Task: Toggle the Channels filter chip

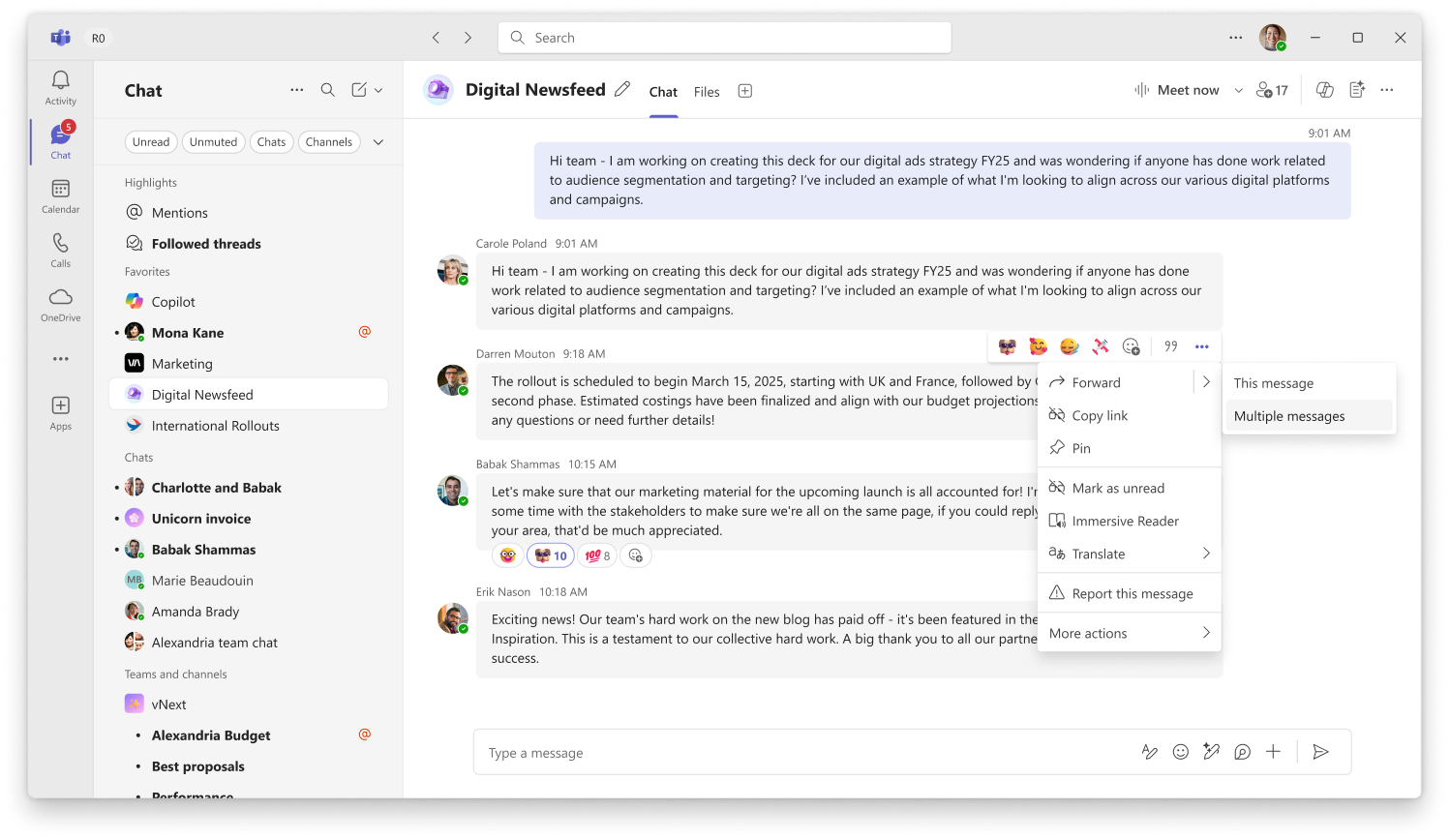Action: click(x=329, y=142)
